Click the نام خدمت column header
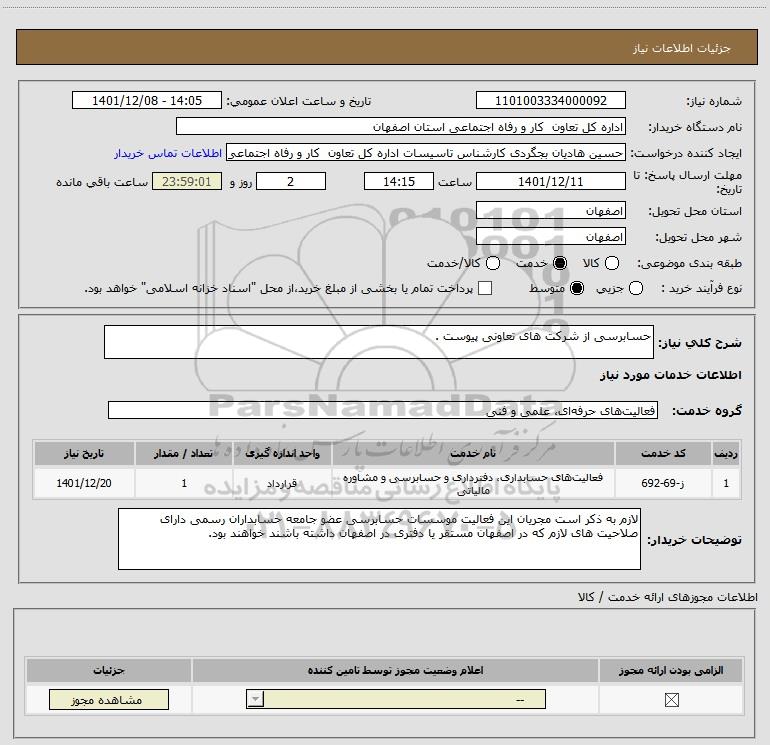 (473, 453)
